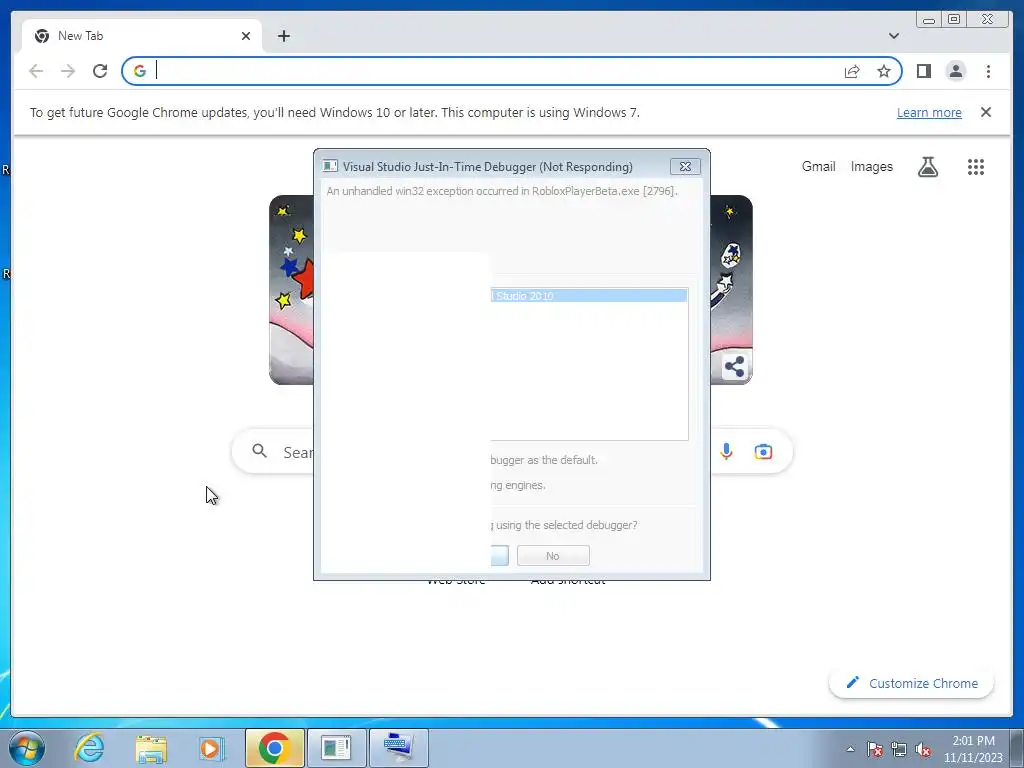The height and width of the screenshot is (768, 1024).
Task: Click the Google logo in the address bar
Action: [x=140, y=71]
